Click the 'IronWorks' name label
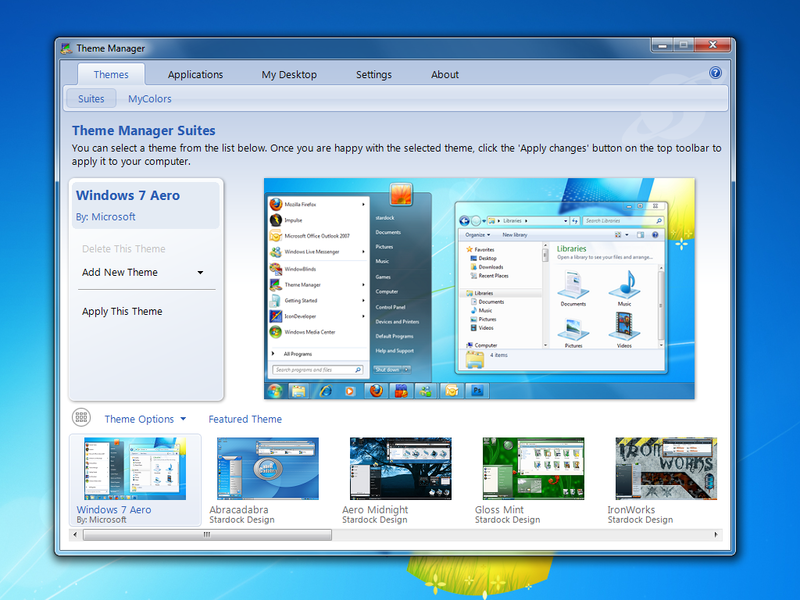This screenshot has height=600, width=800. (x=631, y=509)
